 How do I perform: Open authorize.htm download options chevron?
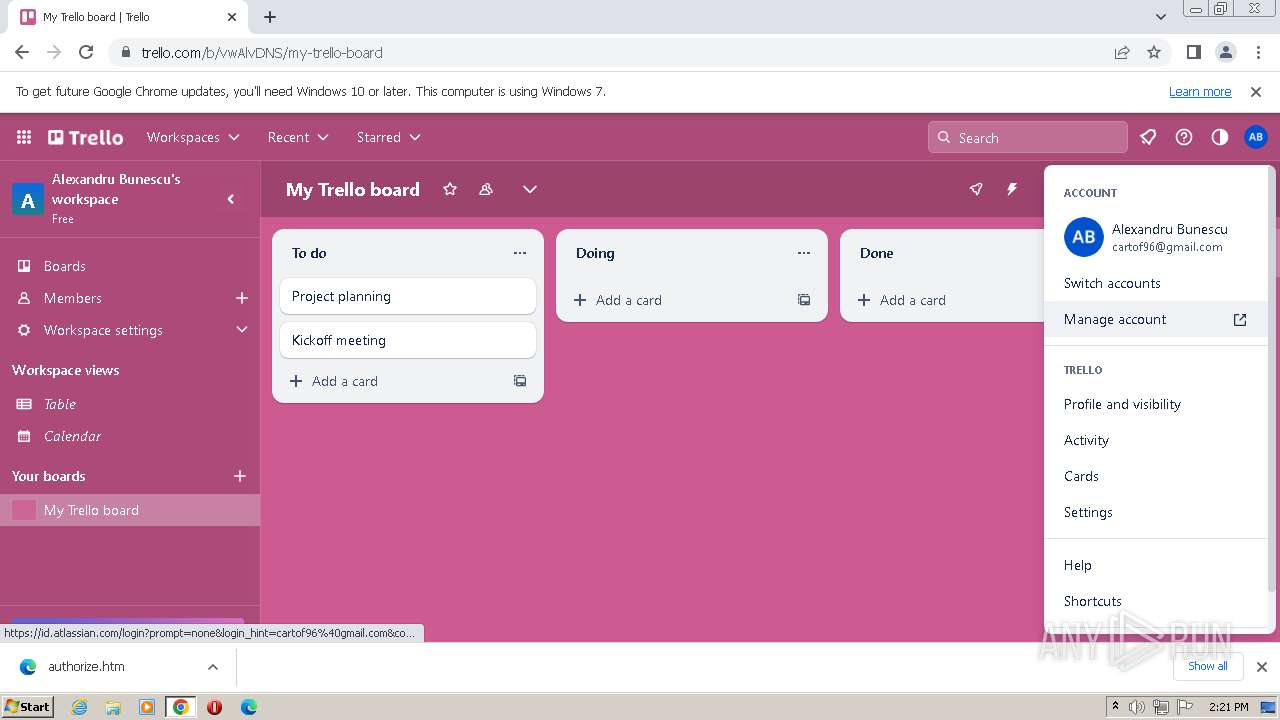(213, 667)
